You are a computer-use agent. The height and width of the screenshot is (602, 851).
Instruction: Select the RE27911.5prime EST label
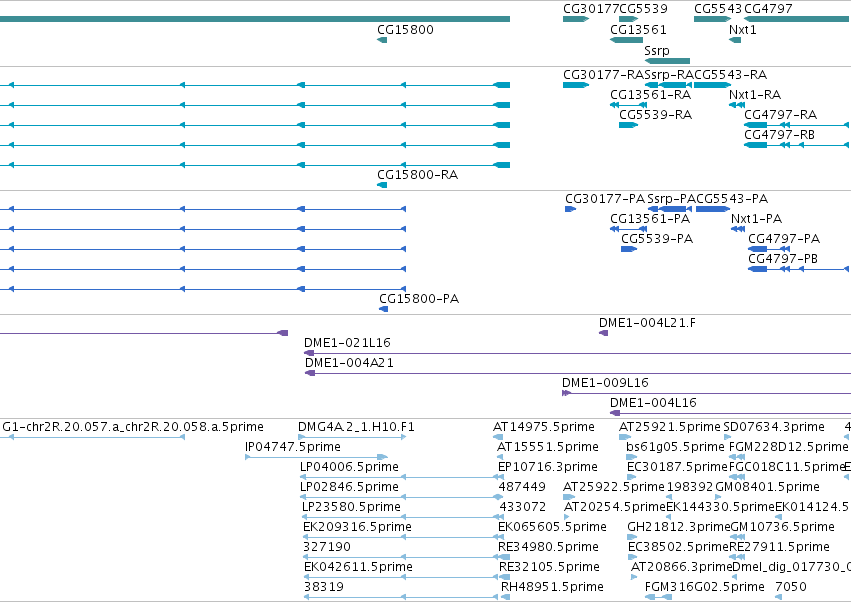(x=779, y=547)
